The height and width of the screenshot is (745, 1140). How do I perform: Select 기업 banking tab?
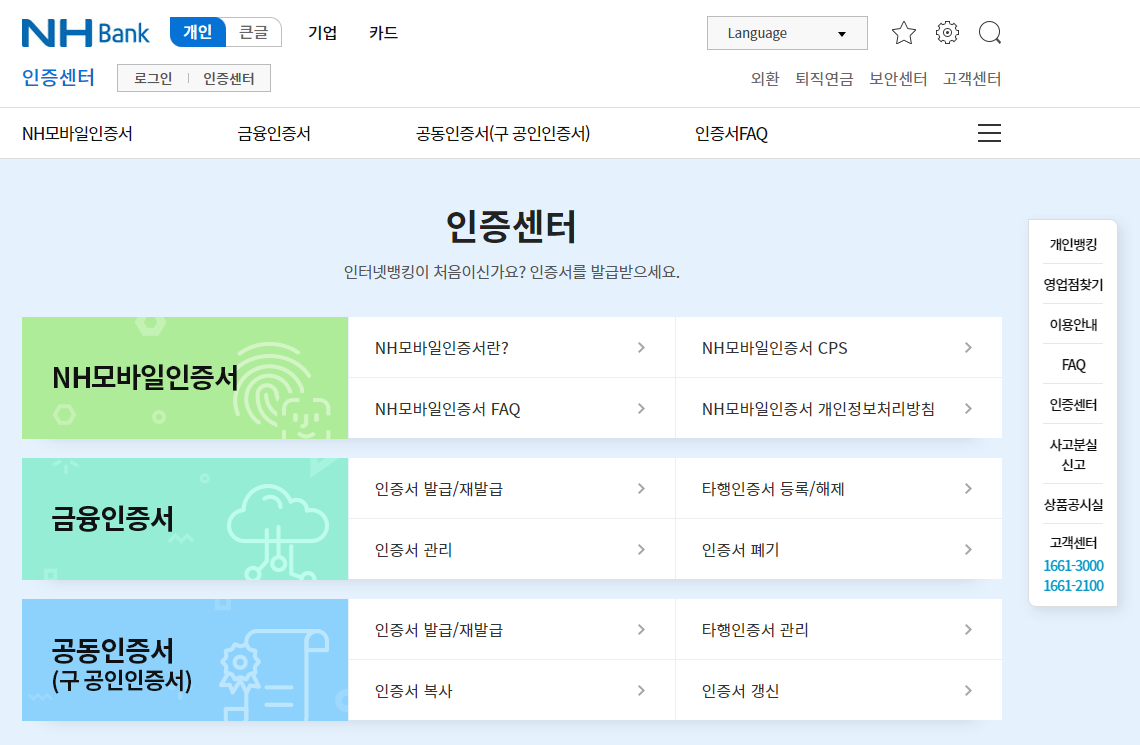click(322, 33)
